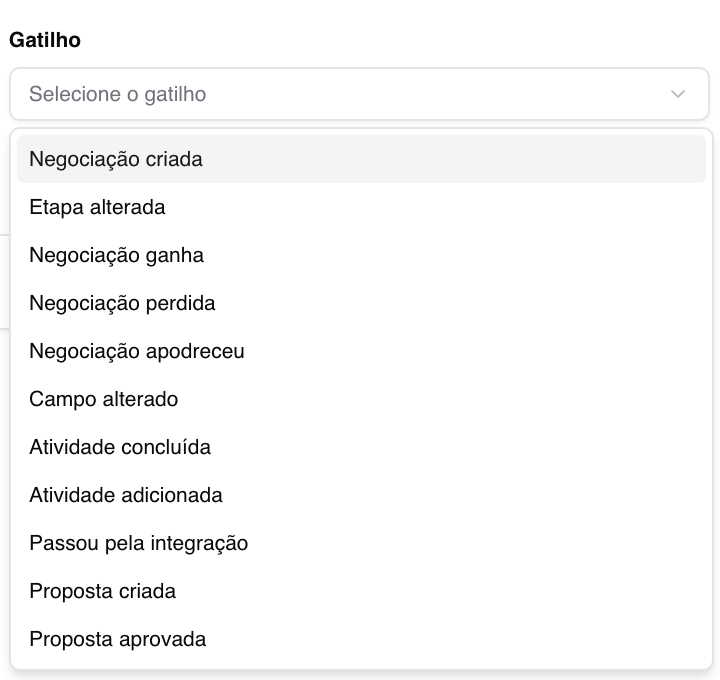Click the highlighted first trigger option
This screenshot has width=720, height=680.
pyautogui.click(x=360, y=159)
